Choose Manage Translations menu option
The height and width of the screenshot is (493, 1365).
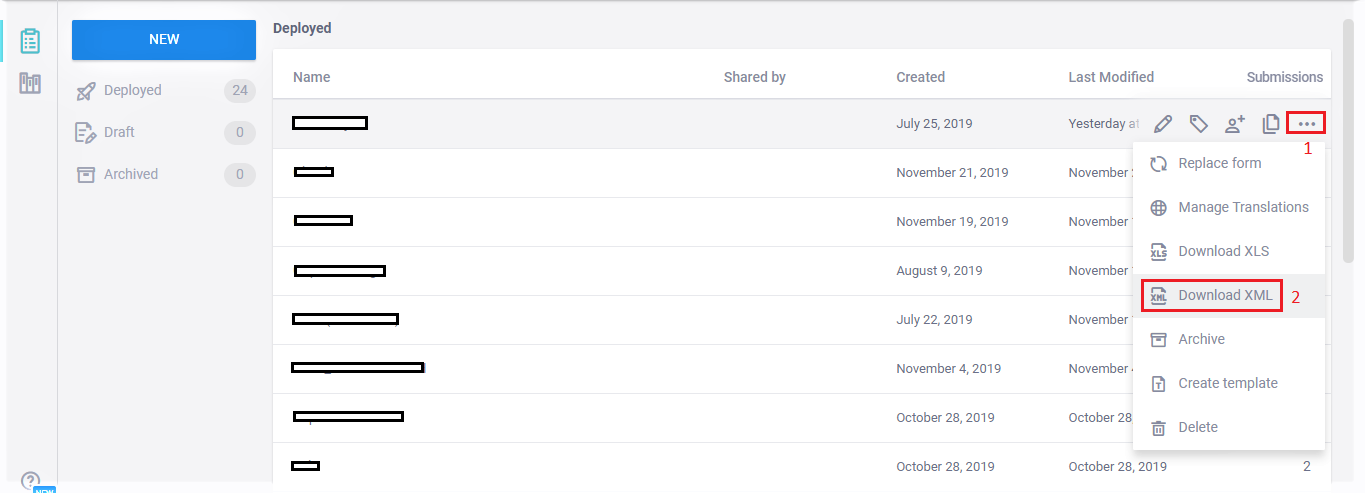coord(1242,207)
